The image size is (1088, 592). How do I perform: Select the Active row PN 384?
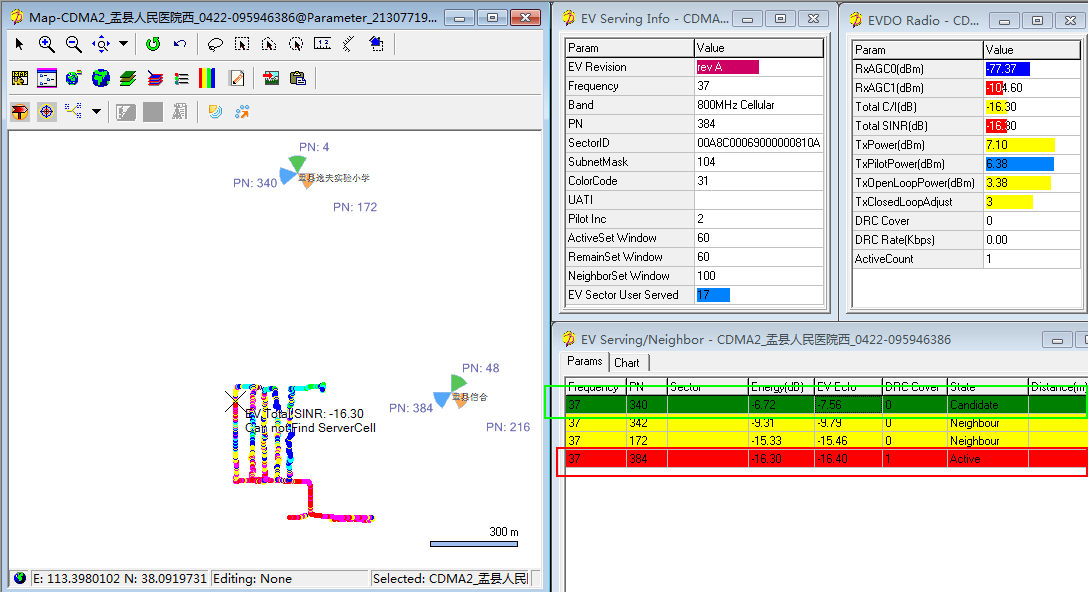(x=826, y=459)
